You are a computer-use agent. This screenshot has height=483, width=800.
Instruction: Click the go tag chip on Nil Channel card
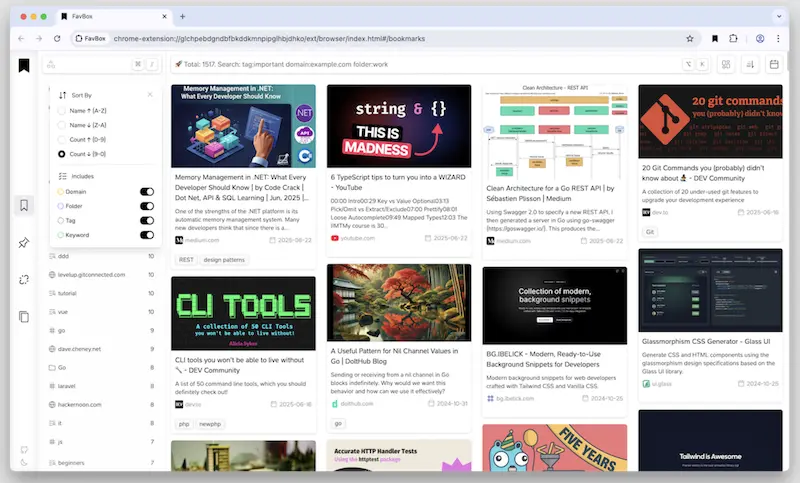[338, 423]
